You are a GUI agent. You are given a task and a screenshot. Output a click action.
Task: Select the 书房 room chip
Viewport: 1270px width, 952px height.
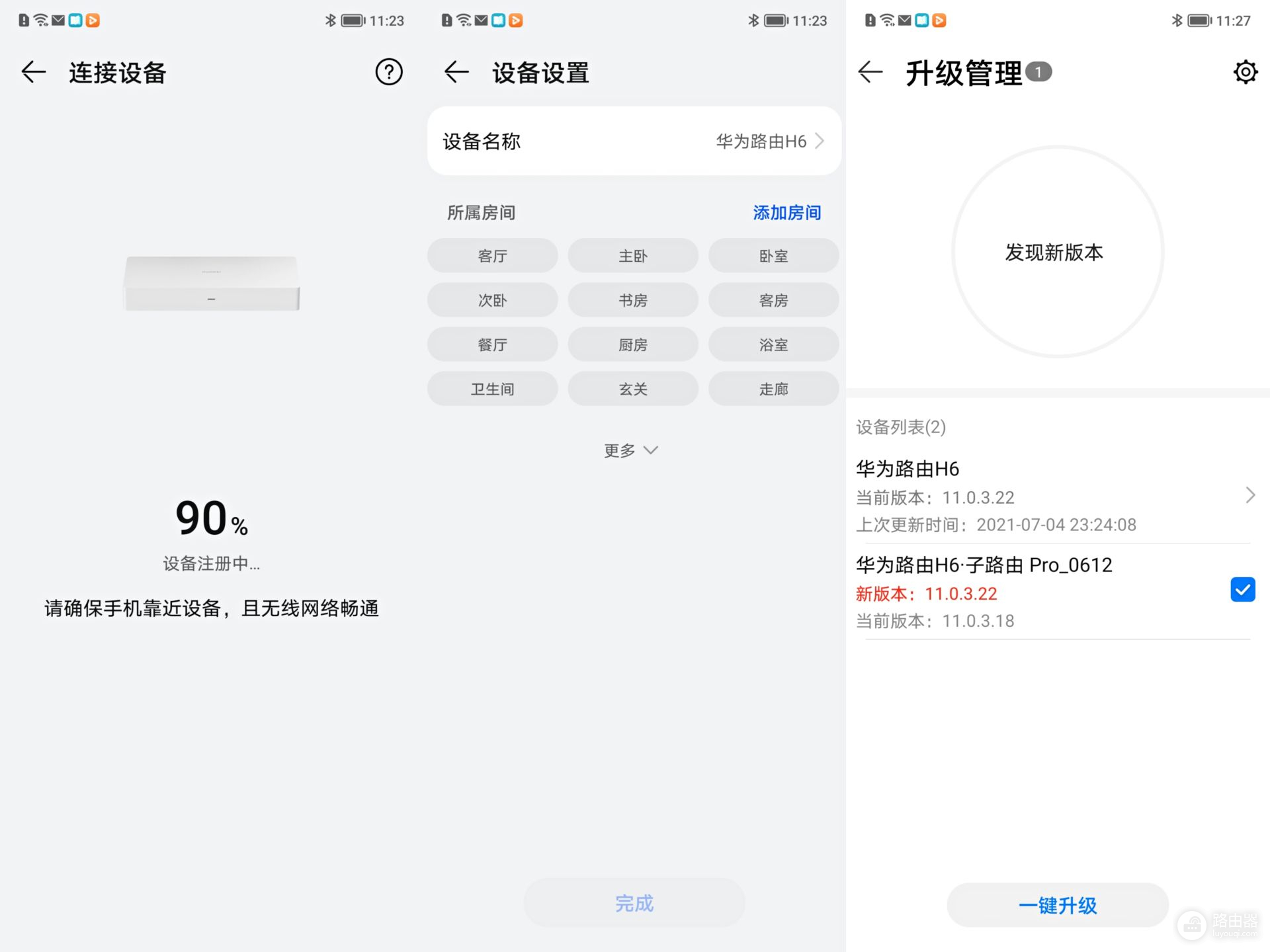pyautogui.click(x=633, y=300)
